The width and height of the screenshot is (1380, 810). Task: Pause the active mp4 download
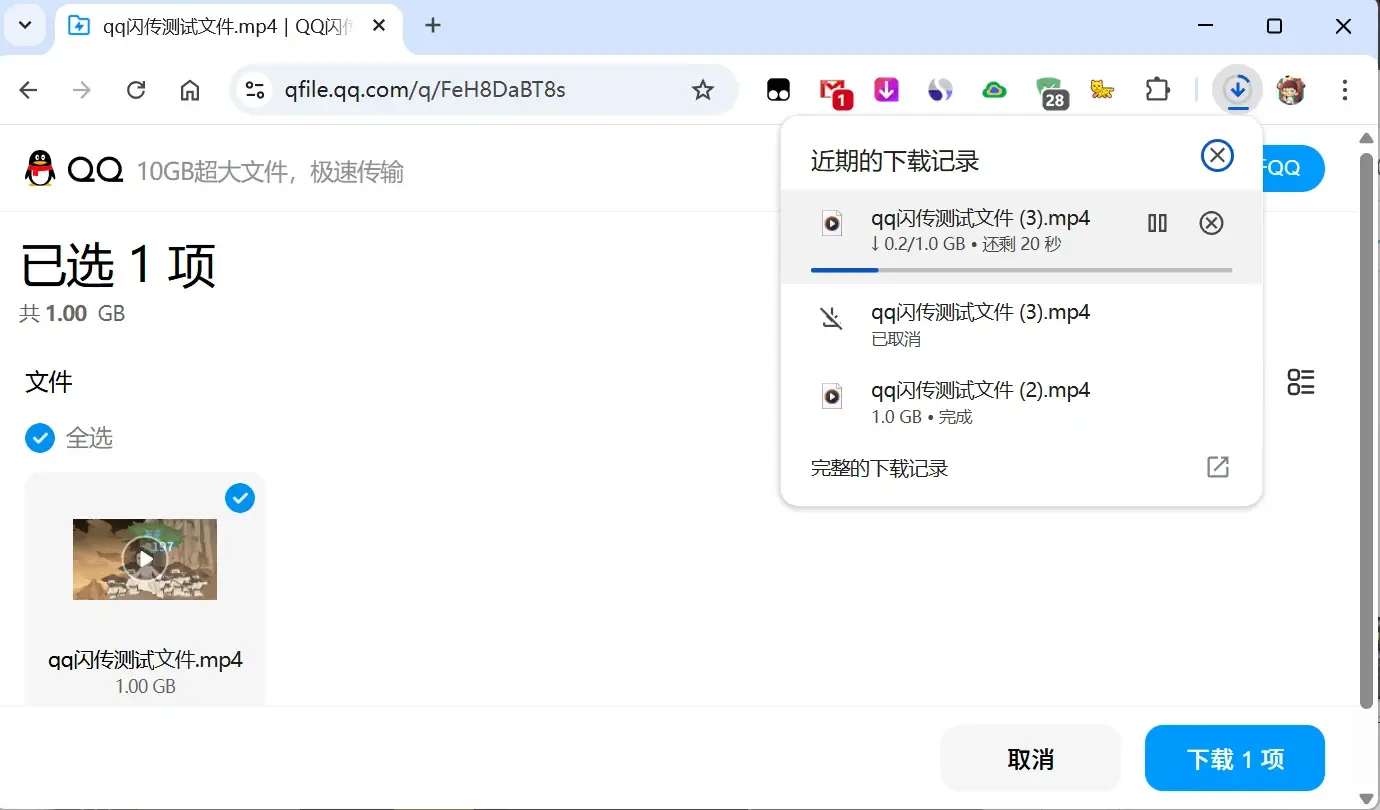pyautogui.click(x=1157, y=223)
